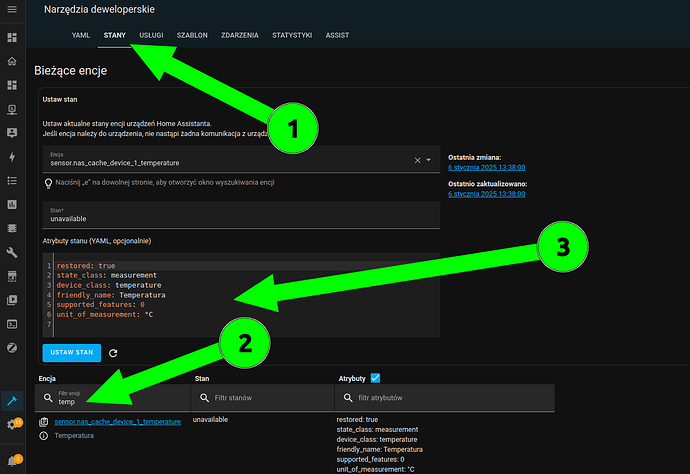Click table attribute restored: true
The width and height of the screenshot is (690, 474).
357,420
